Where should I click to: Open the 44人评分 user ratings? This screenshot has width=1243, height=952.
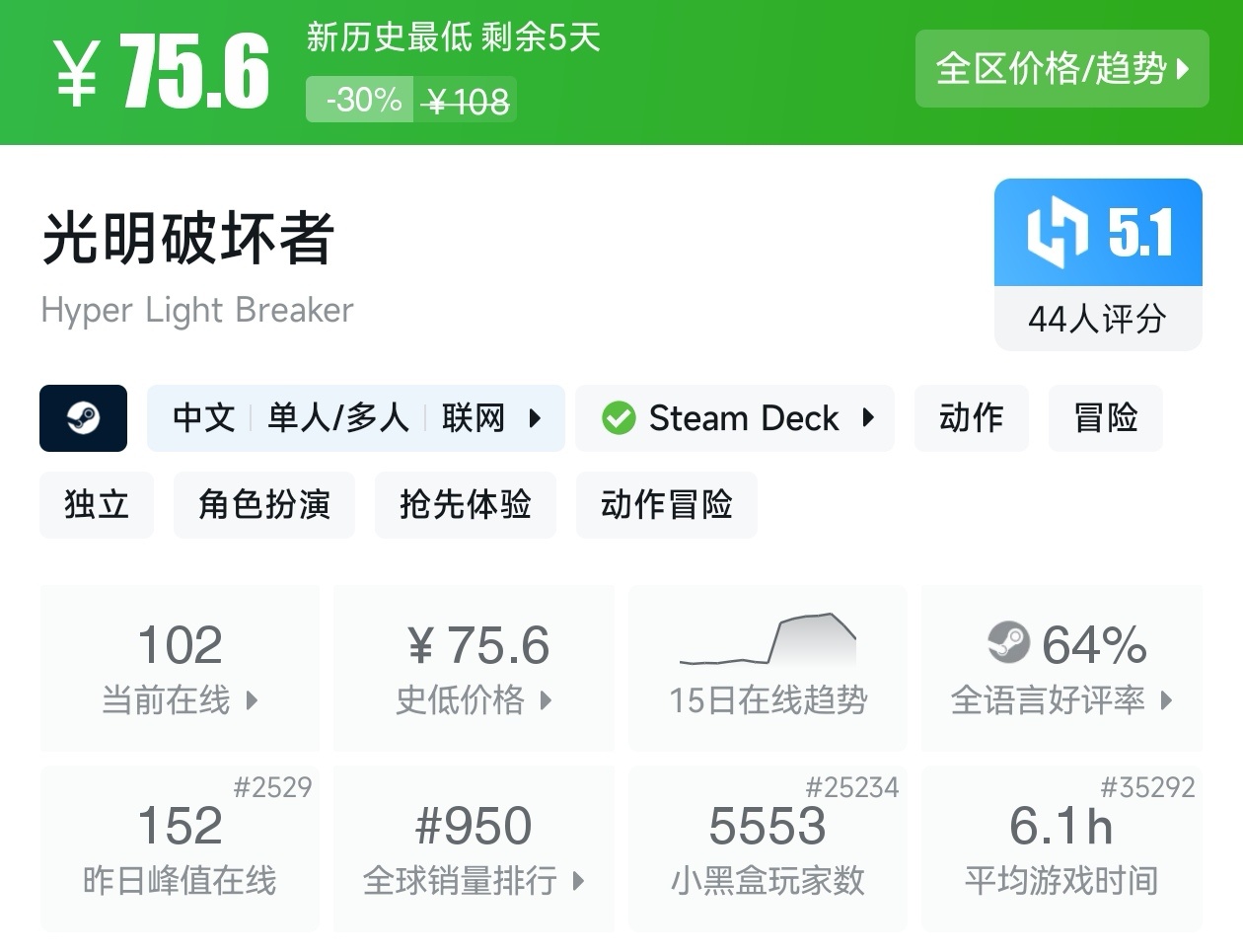[x=1097, y=319]
